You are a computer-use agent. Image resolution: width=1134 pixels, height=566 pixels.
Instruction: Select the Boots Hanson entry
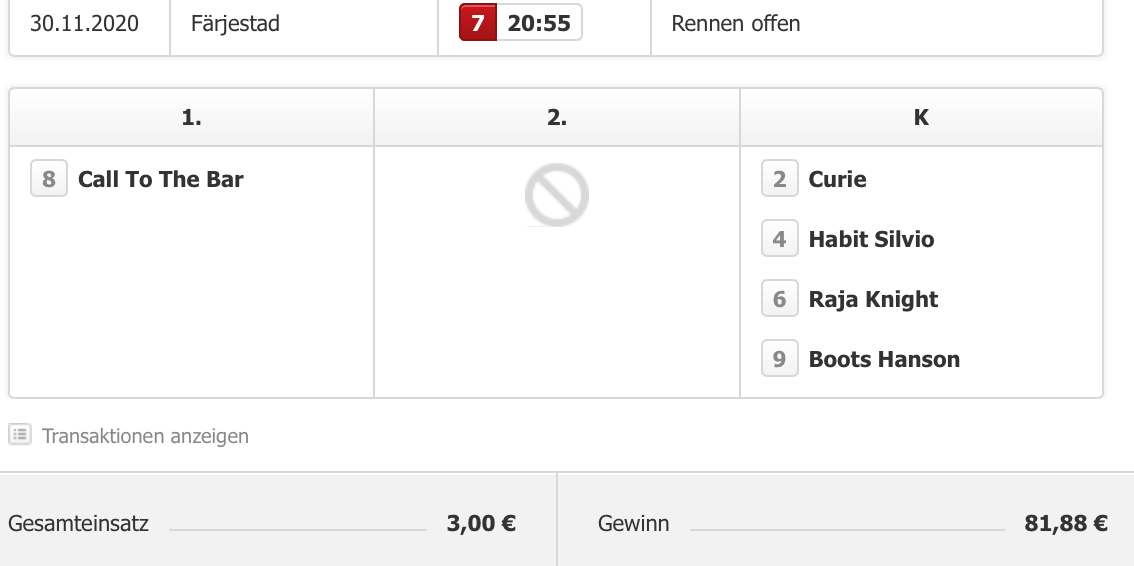pos(884,359)
